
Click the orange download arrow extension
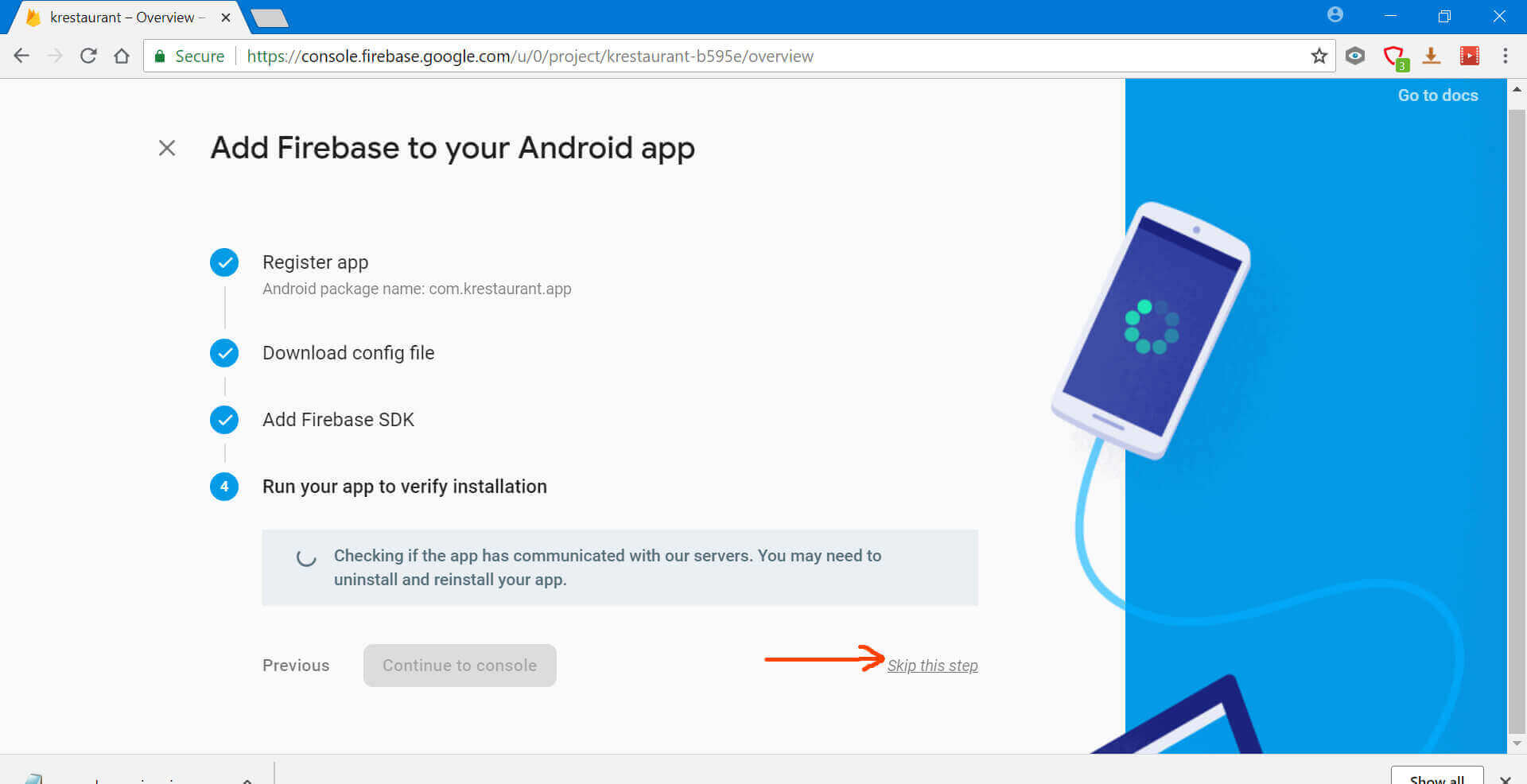point(1431,56)
